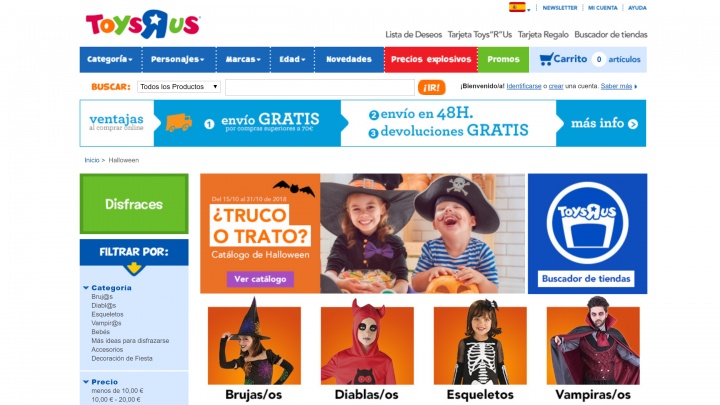Open the store finder Toys R Us icon
This screenshot has height=405, width=720.
pos(587,223)
